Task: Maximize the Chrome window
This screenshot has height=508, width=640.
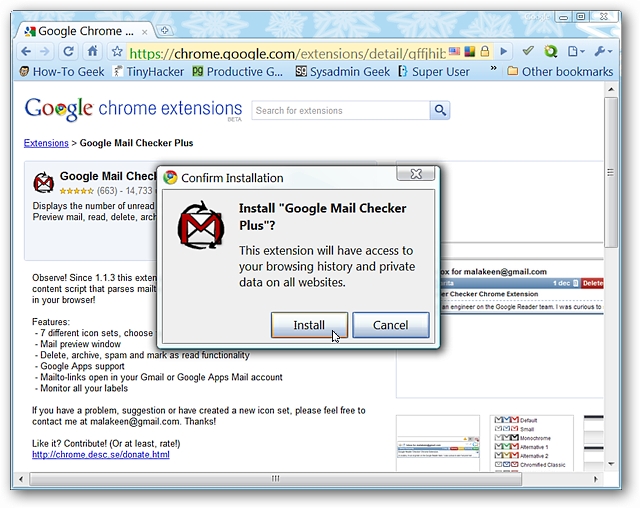Action: click(x=580, y=17)
